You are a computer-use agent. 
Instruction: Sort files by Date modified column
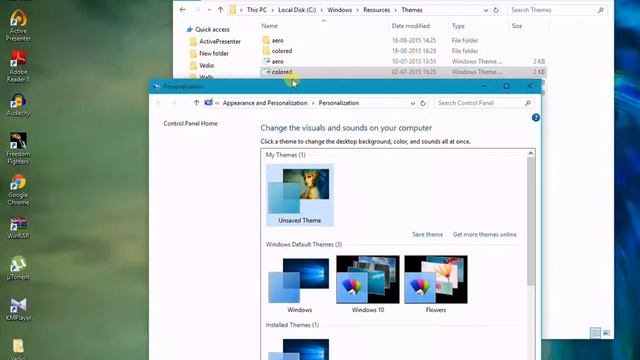coord(411,26)
